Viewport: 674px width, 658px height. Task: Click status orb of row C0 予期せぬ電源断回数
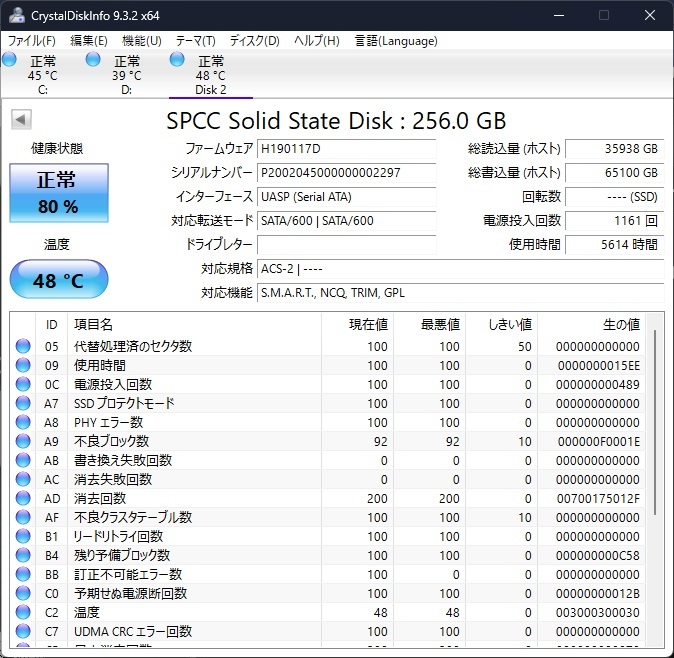tap(23, 593)
